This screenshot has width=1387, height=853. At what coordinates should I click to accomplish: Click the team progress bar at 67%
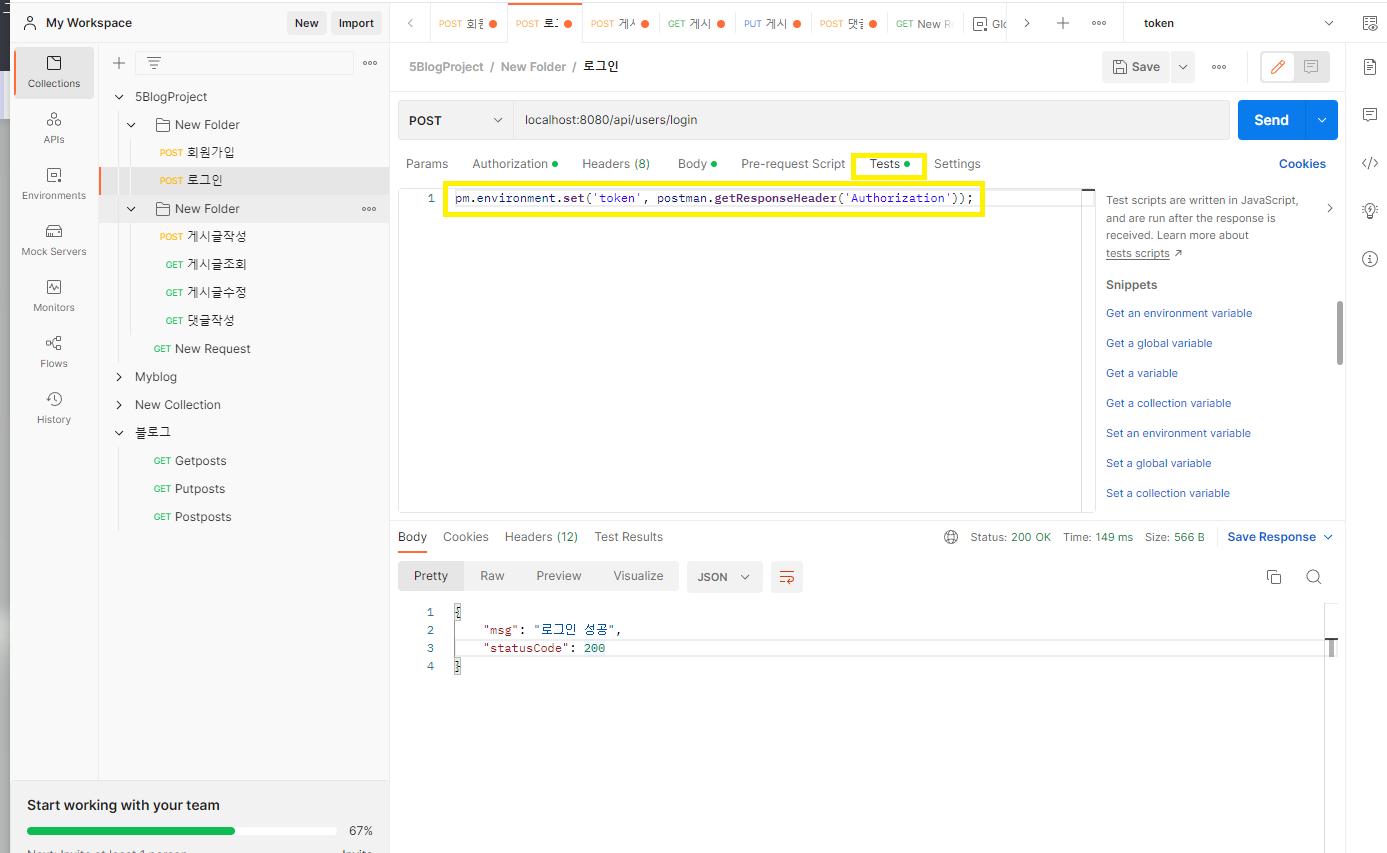pyautogui.click(x=182, y=831)
